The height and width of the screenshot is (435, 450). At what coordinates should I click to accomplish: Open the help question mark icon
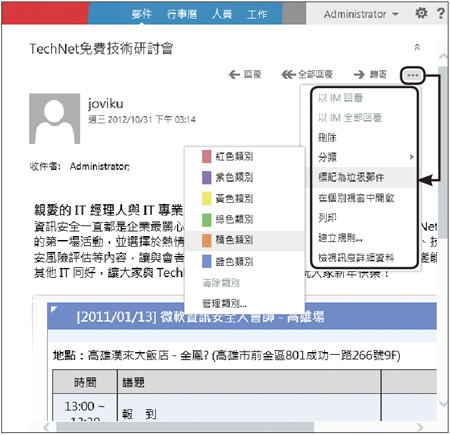(x=441, y=13)
